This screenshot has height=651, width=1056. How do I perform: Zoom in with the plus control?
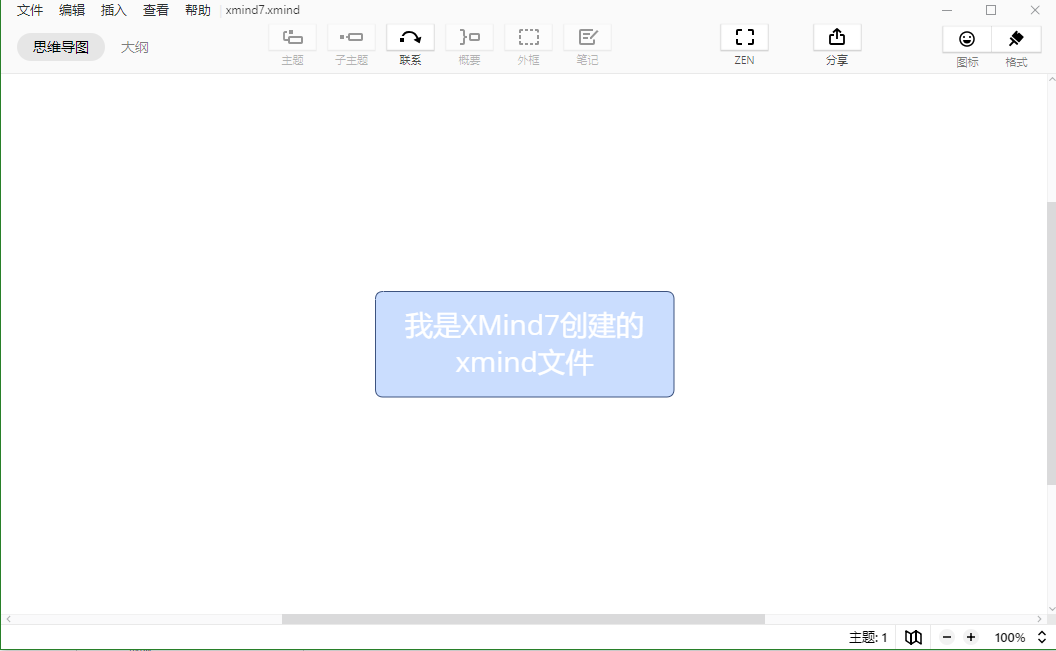pyautogui.click(x=970, y=637)
